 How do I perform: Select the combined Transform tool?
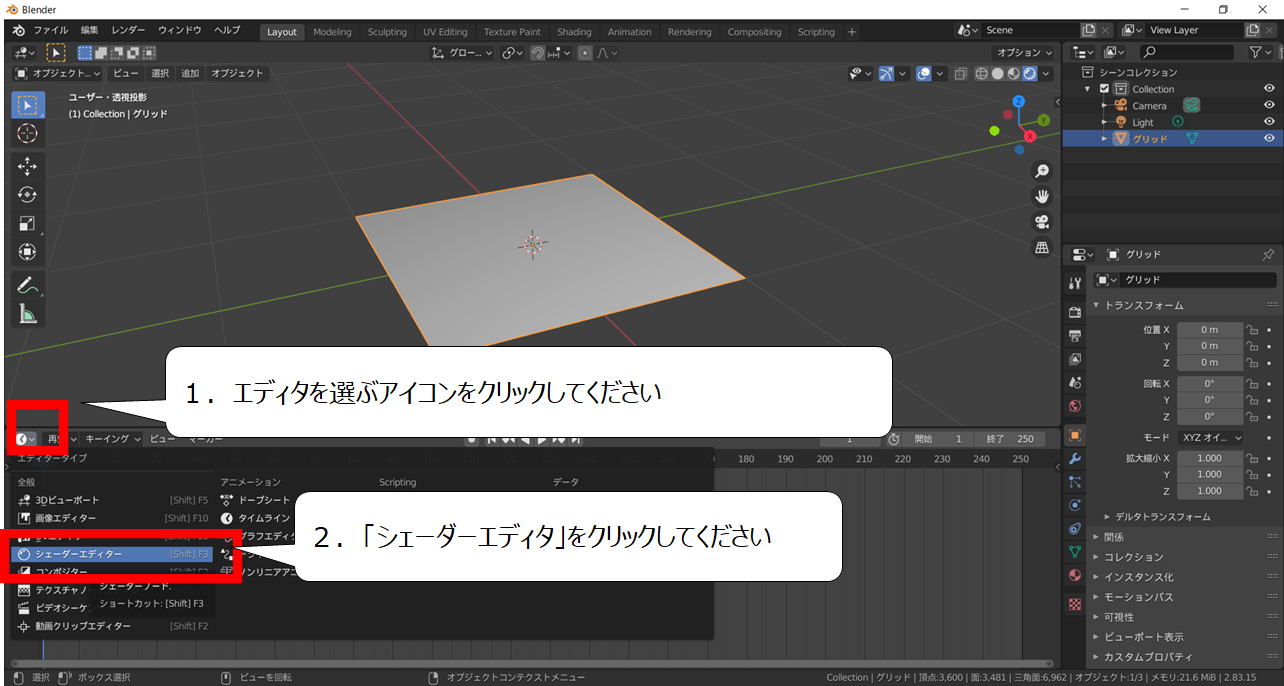click(x=28, y=252)
